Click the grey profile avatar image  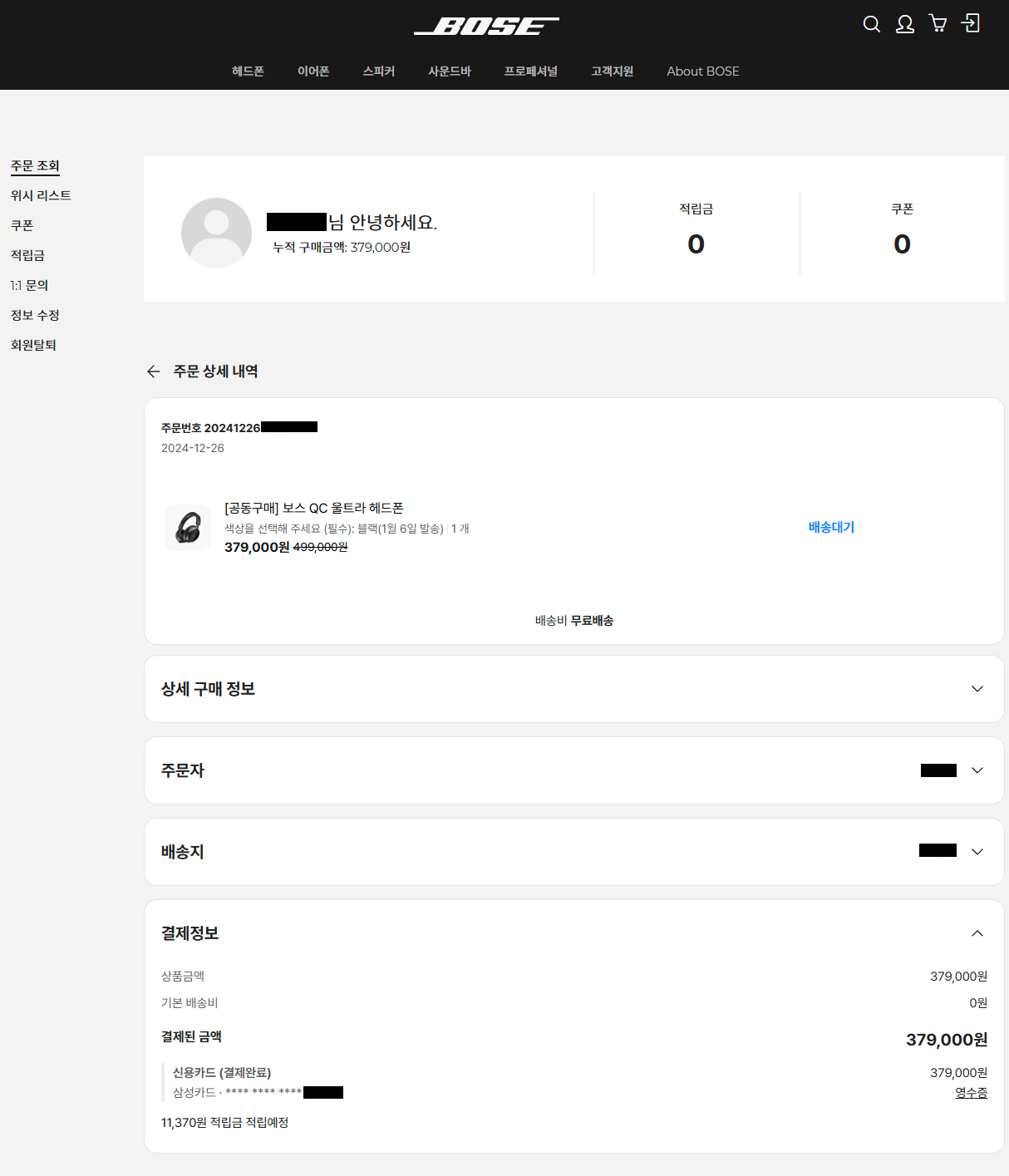click(x=216, y=233)
